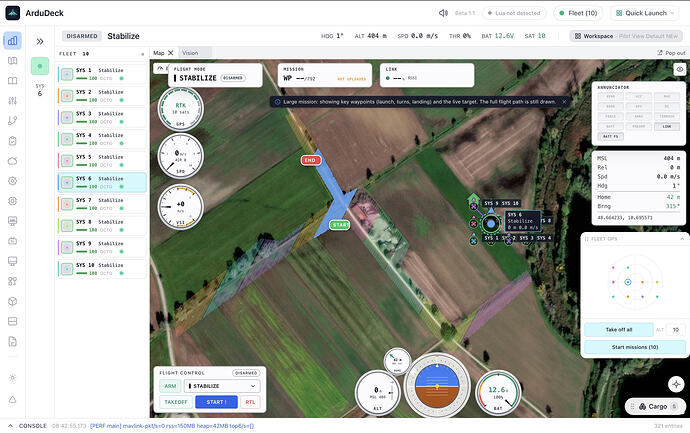Screen dimensions: 690x433
Task: Open the STABILIZE flight mode dropdown
Action: [x=222, y=386]
